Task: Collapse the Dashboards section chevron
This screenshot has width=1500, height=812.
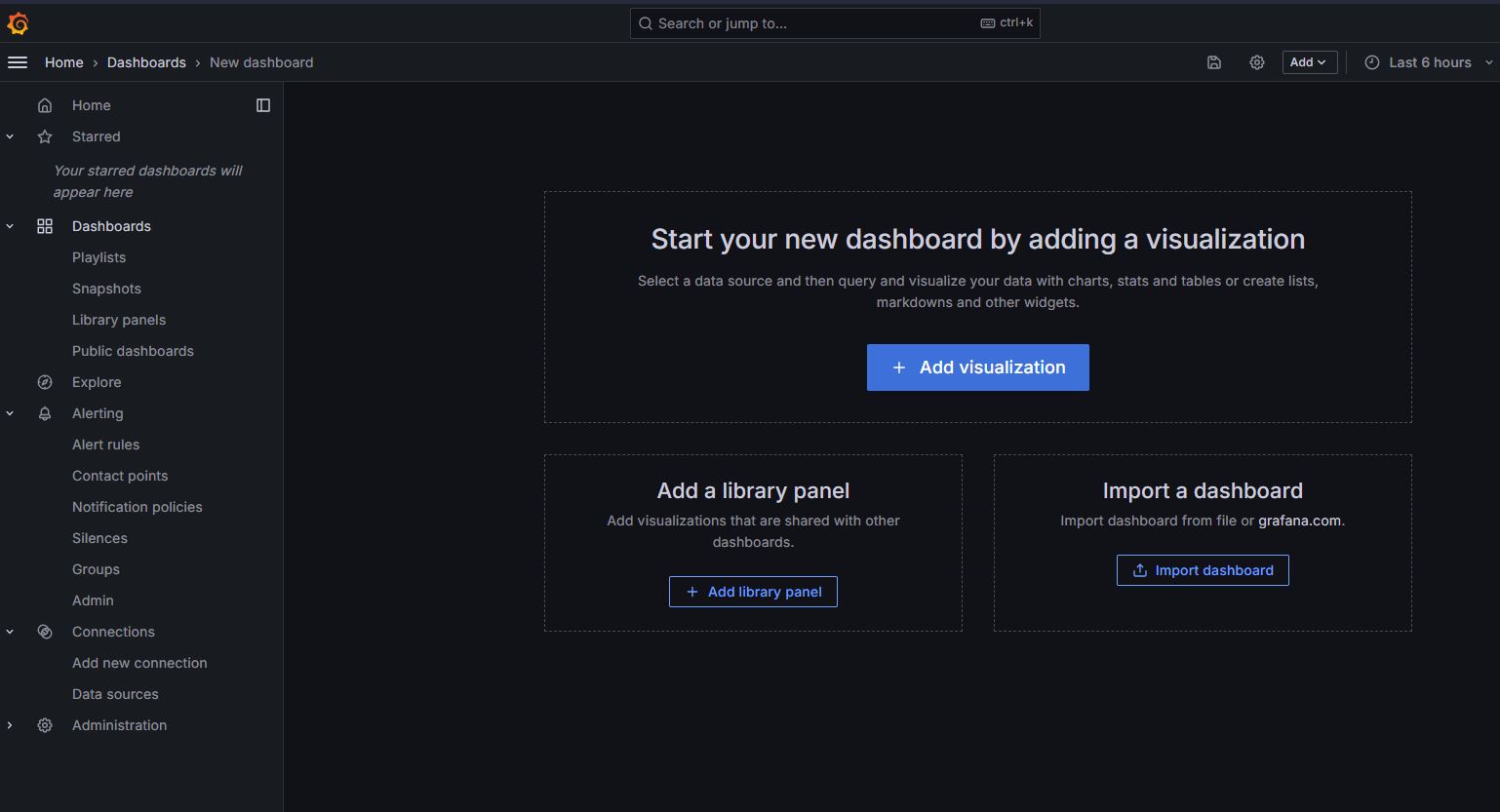Action: click(x=10, y=226)
